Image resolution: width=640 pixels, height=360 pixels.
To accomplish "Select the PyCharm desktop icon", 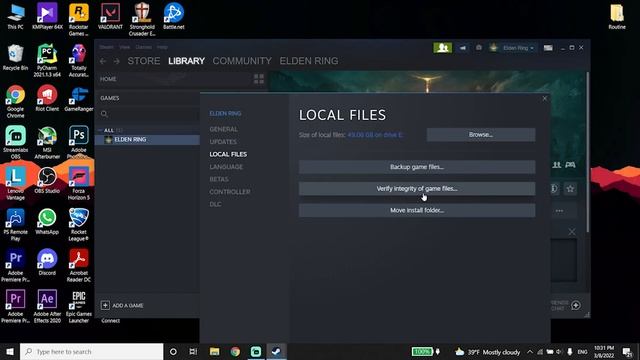I will click(47, 60).
